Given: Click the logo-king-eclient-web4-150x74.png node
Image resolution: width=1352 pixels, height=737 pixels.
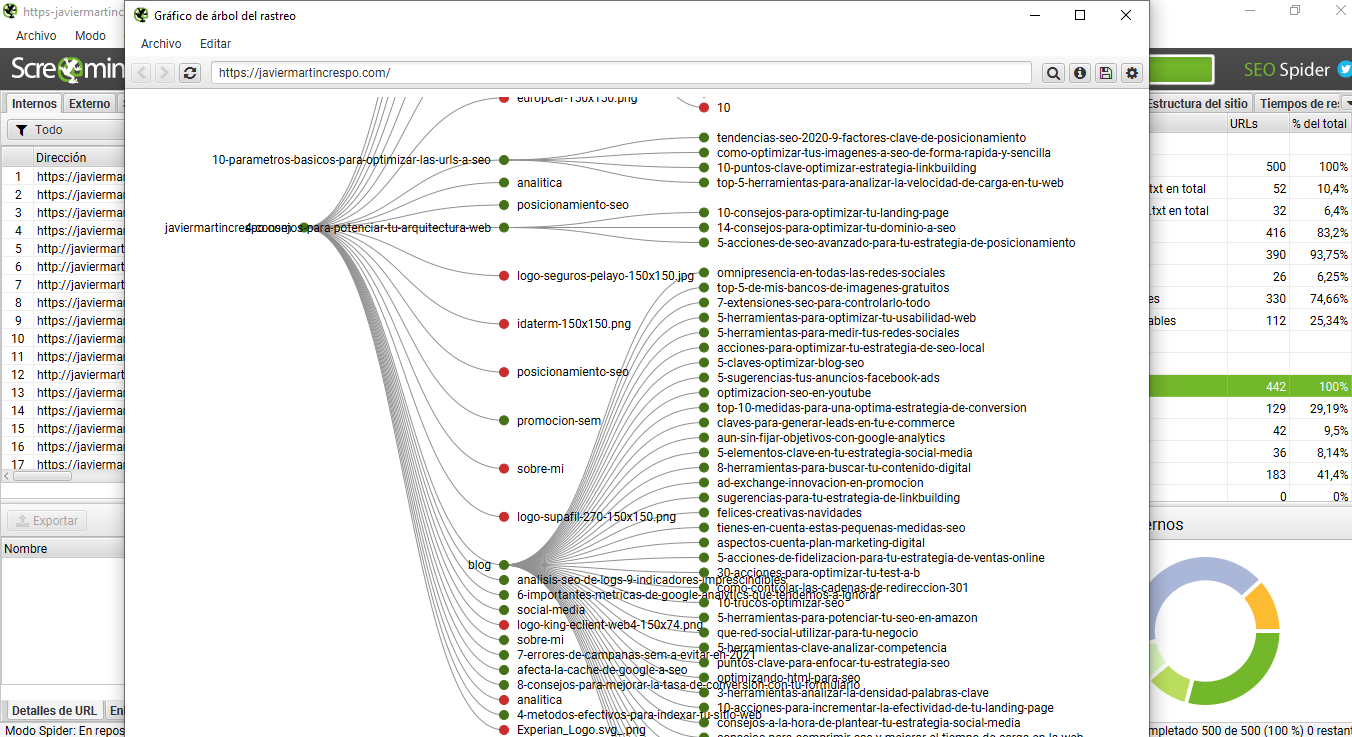Looking at the screenshot, I should [505, 625].
